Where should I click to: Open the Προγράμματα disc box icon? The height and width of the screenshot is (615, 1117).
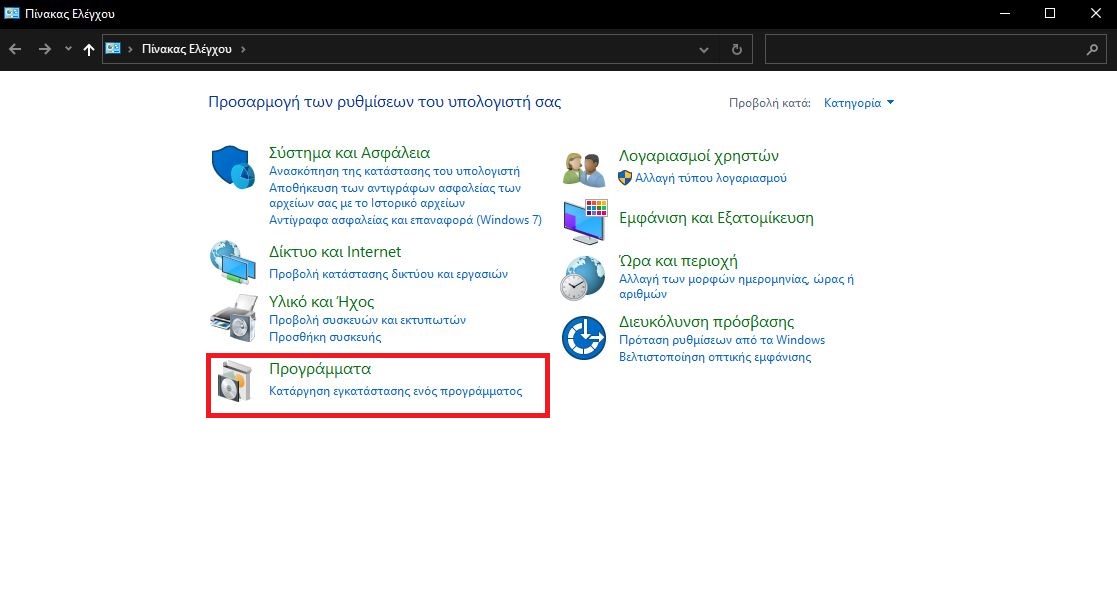(x=234, y=381)
